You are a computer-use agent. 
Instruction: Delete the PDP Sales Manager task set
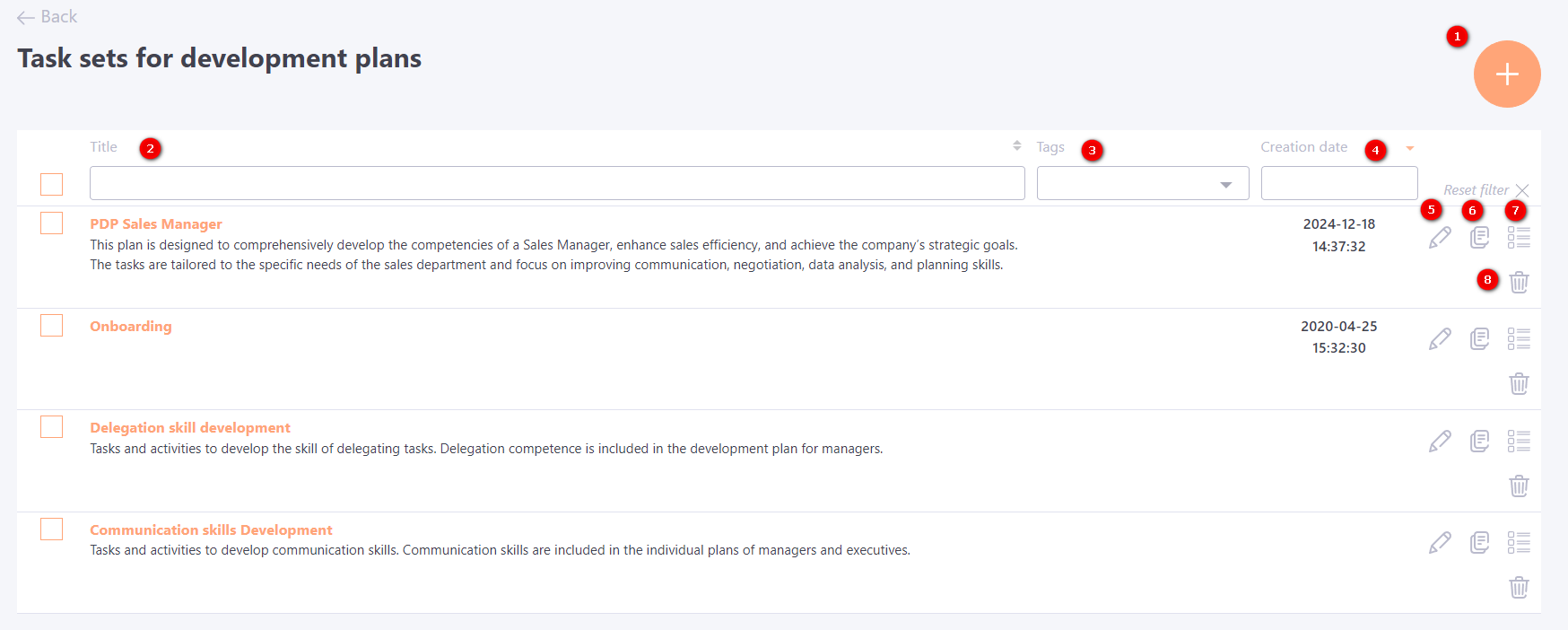[1519, 282]
